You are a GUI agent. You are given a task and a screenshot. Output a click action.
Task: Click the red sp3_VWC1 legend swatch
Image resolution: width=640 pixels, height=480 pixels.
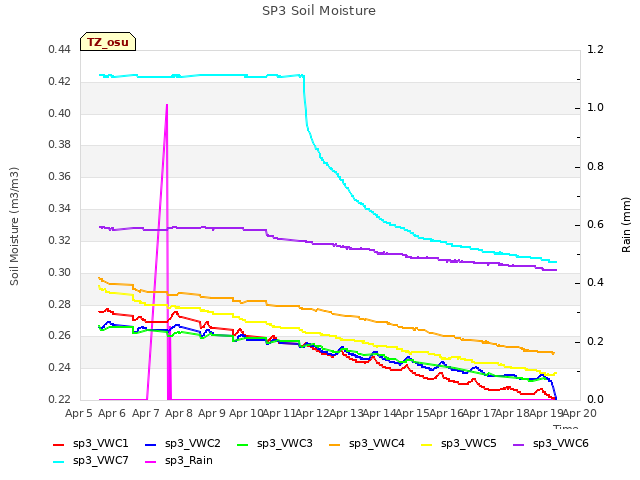click(59, 445)
